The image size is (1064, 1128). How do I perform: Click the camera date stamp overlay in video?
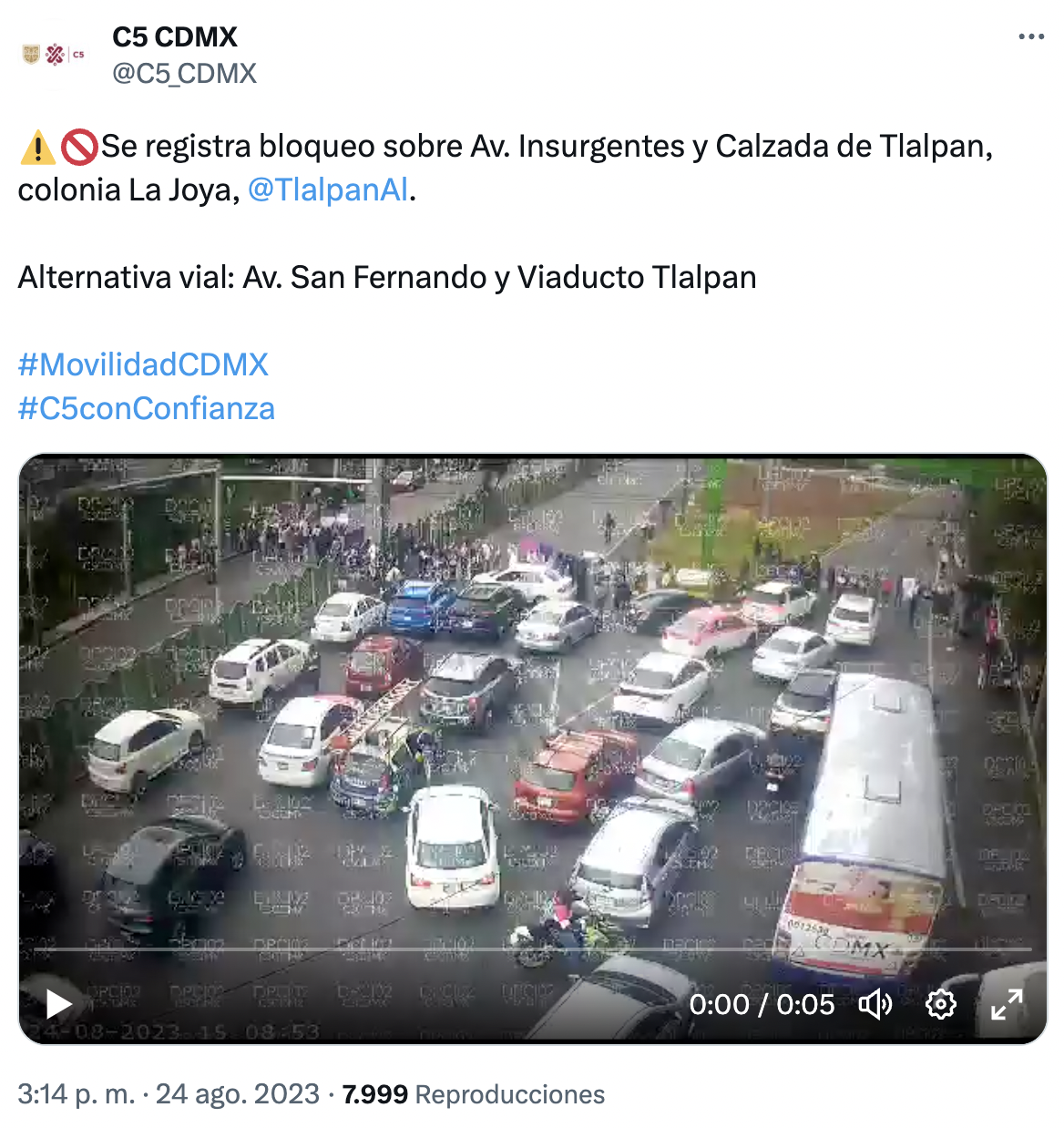[x=173, y=1032]
